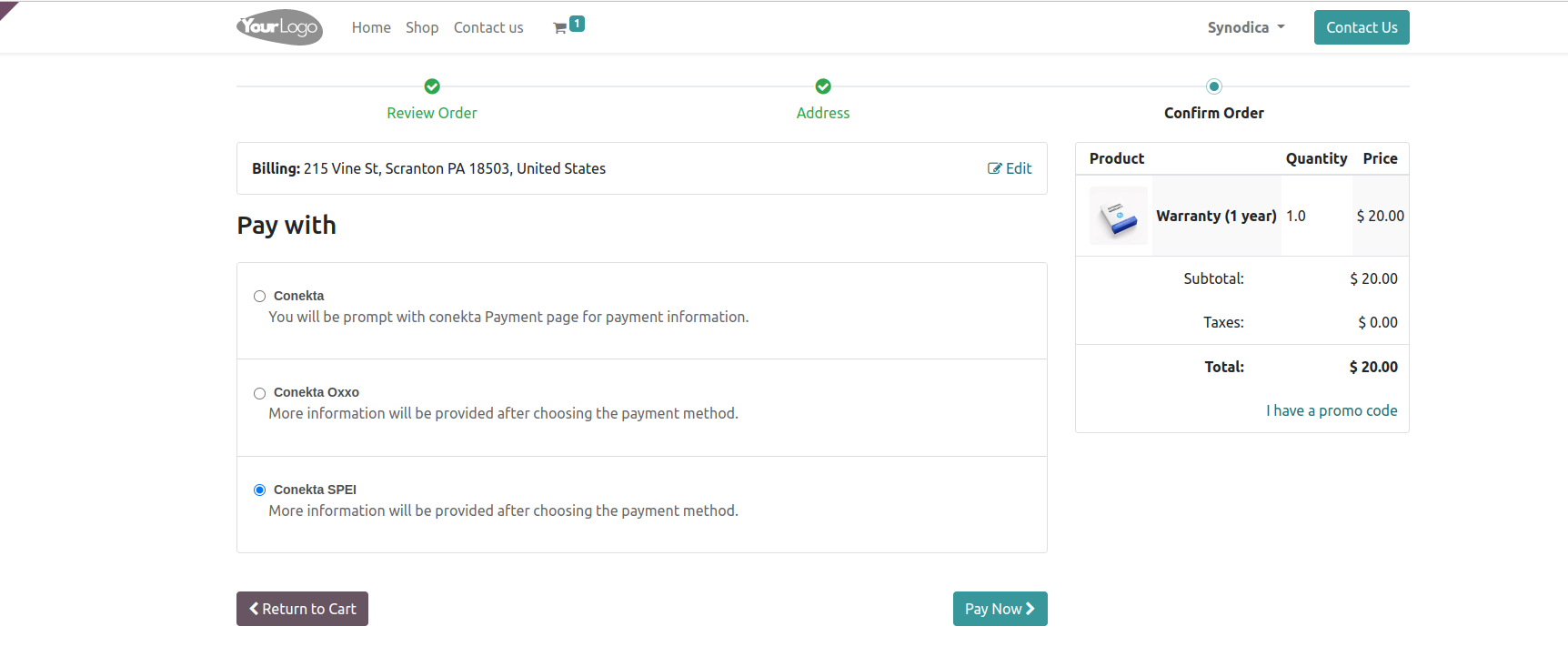Click the Confirm Order step indicator dot
Viewport: 1568px width, 667px height.
coord(1214,86)
